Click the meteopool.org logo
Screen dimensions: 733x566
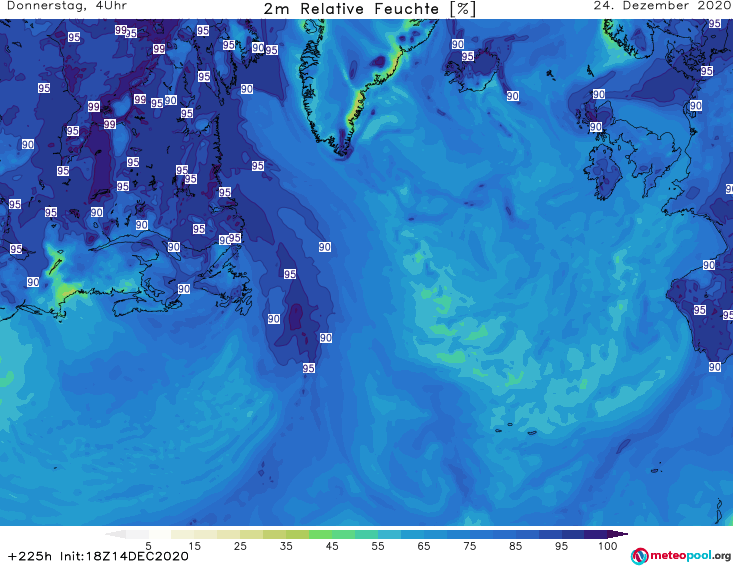681,556
